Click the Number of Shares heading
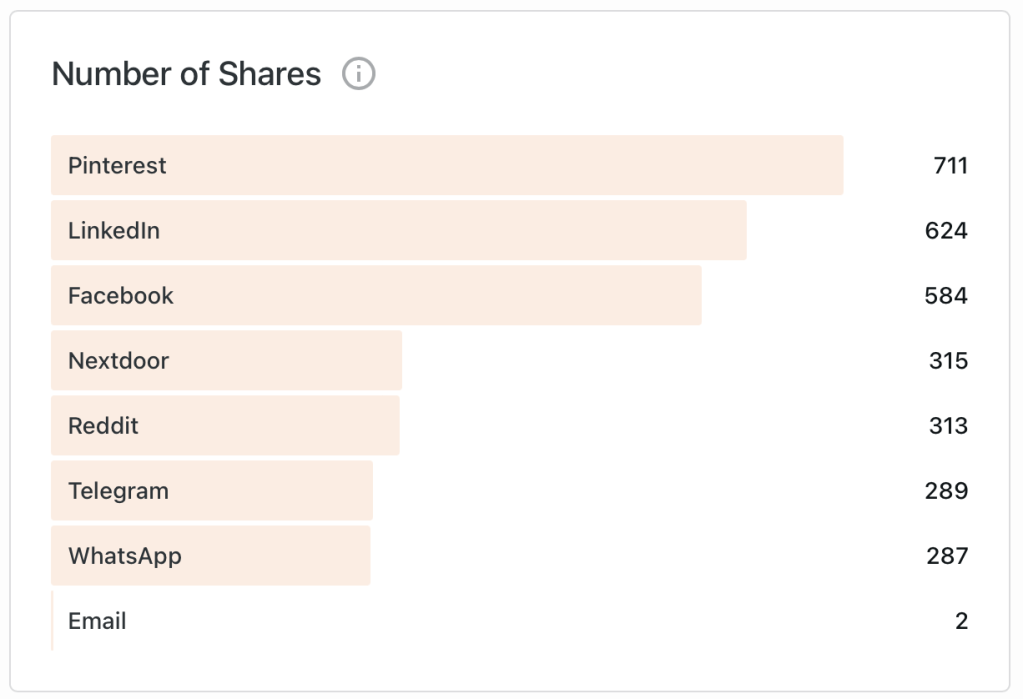This screenshot has height=699, width=1023. pos(186,74)
